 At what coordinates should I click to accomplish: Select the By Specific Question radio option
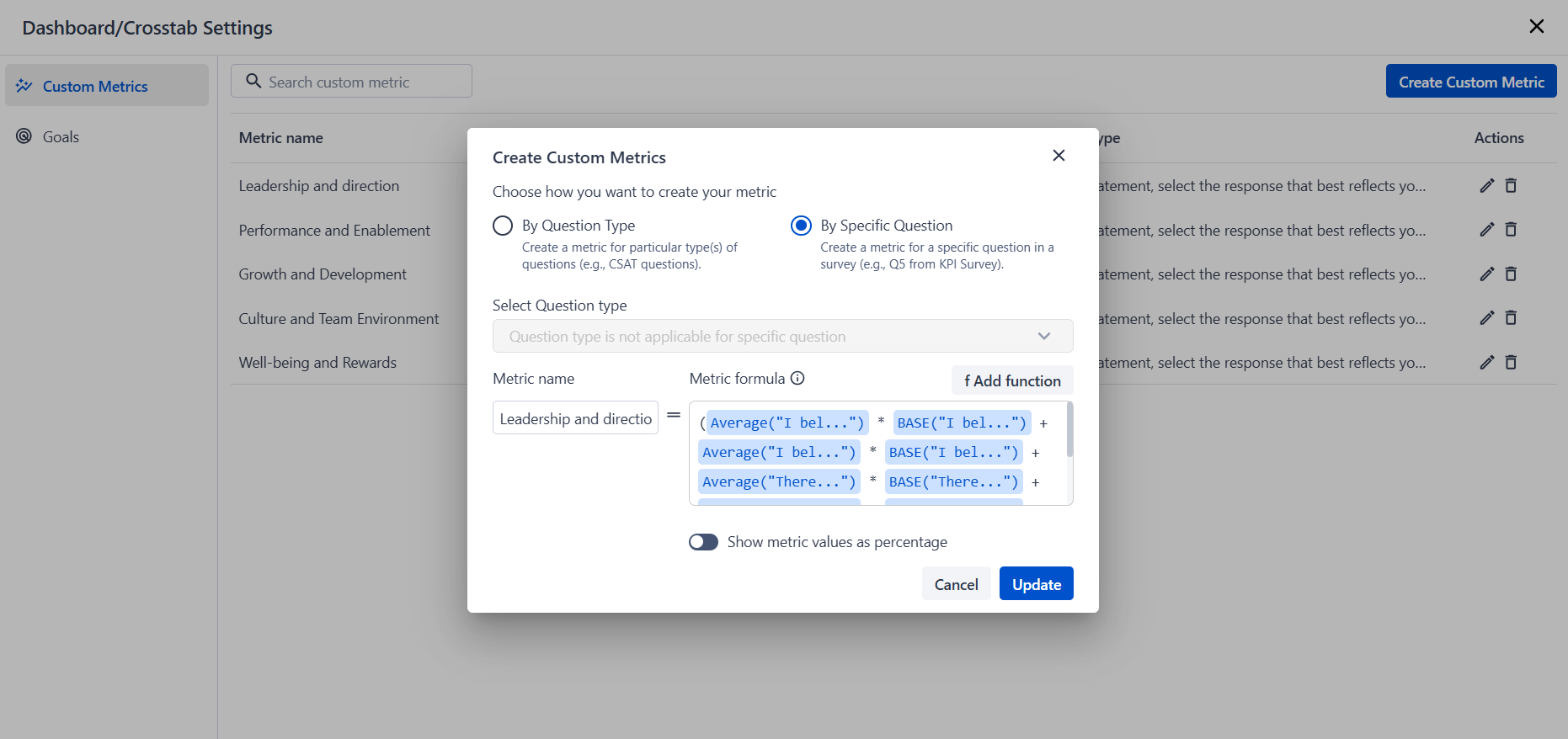(801, 226)
